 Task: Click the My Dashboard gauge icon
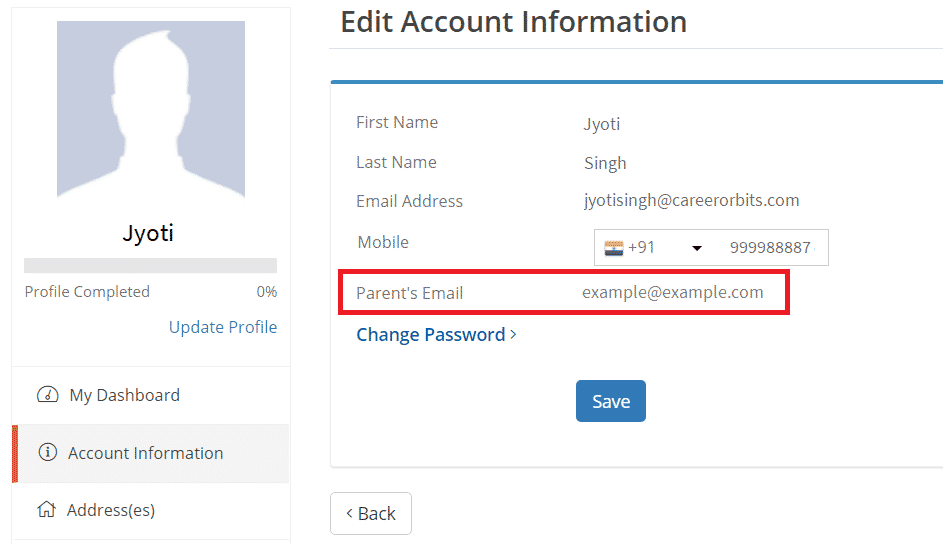[48, 394]
